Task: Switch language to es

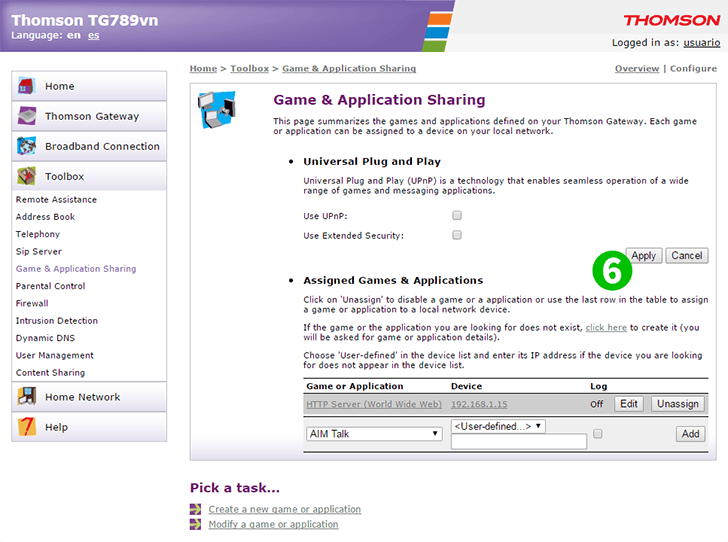Action: point(93,35)
